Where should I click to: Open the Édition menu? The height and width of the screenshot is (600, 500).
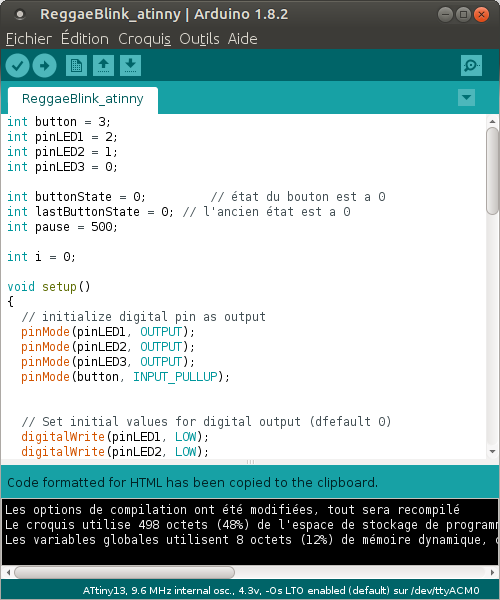(85, 39)
